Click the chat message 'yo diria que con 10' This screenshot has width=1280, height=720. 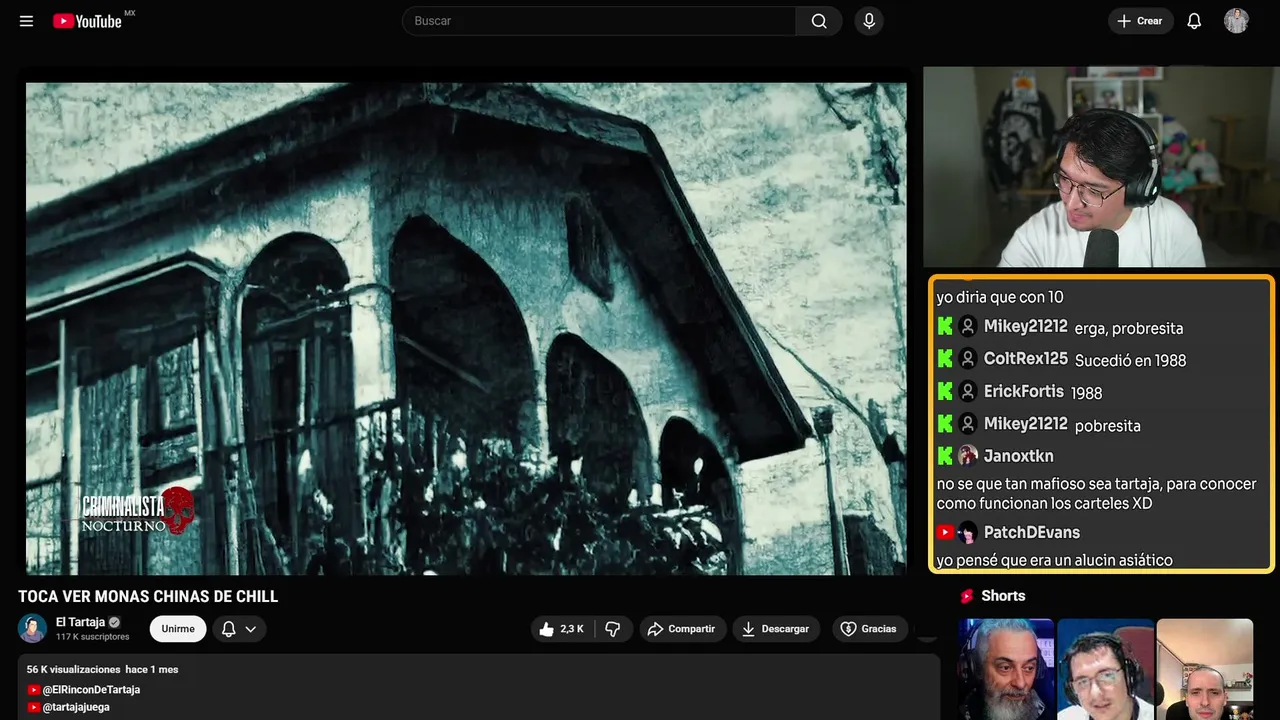1000,297
